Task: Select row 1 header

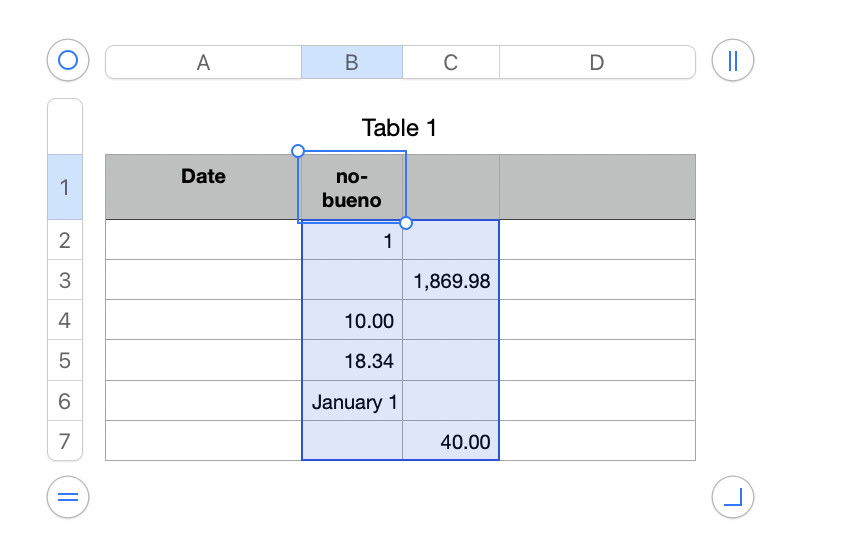Action: pyautogui.click(x=65, y=187)
